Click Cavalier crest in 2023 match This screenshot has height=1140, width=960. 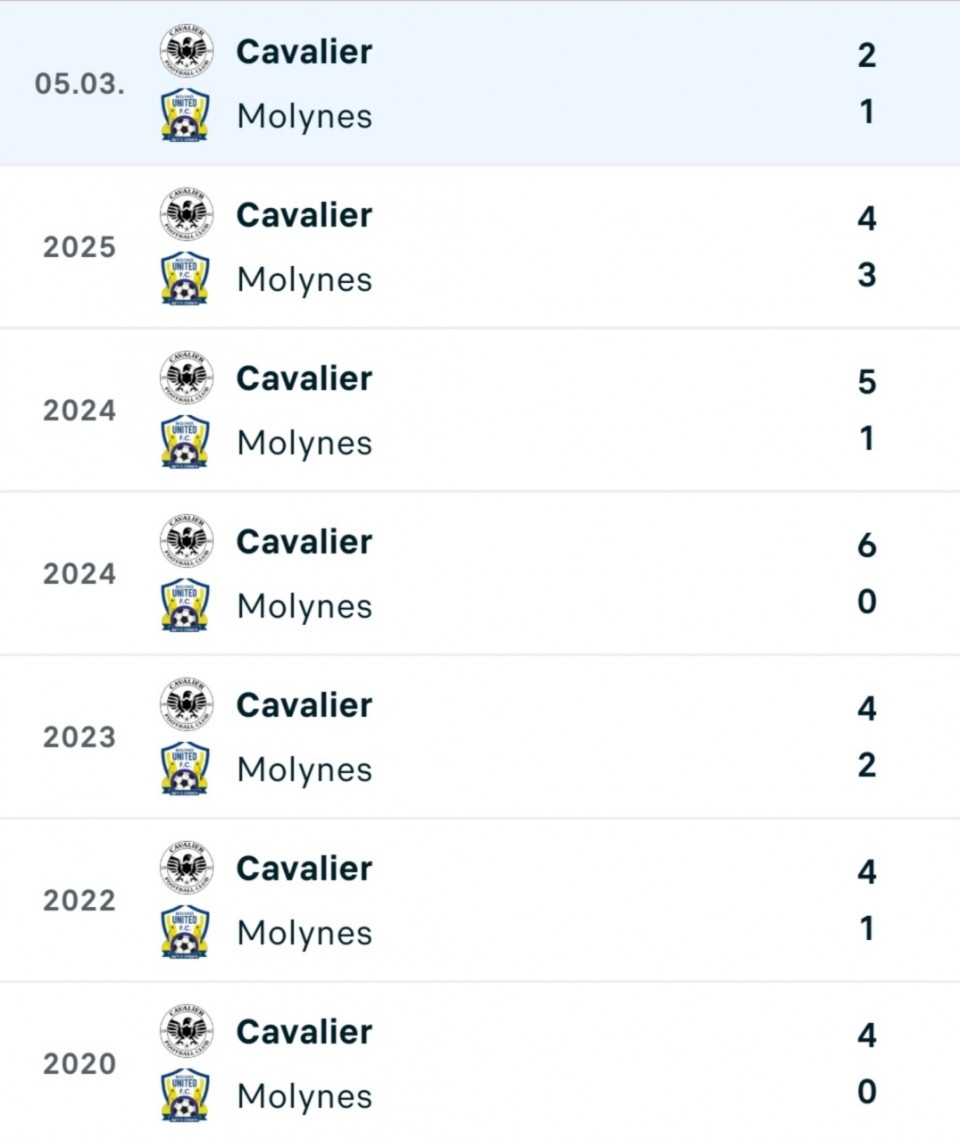[x=186, y=705]
